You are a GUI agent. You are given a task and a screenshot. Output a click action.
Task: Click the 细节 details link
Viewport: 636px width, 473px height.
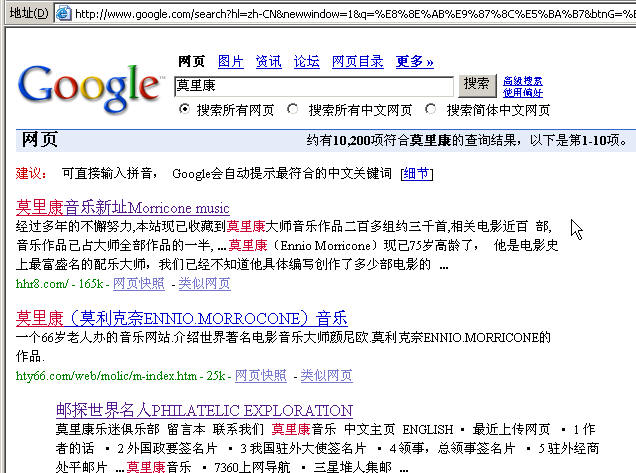click(x=416, y=174)
